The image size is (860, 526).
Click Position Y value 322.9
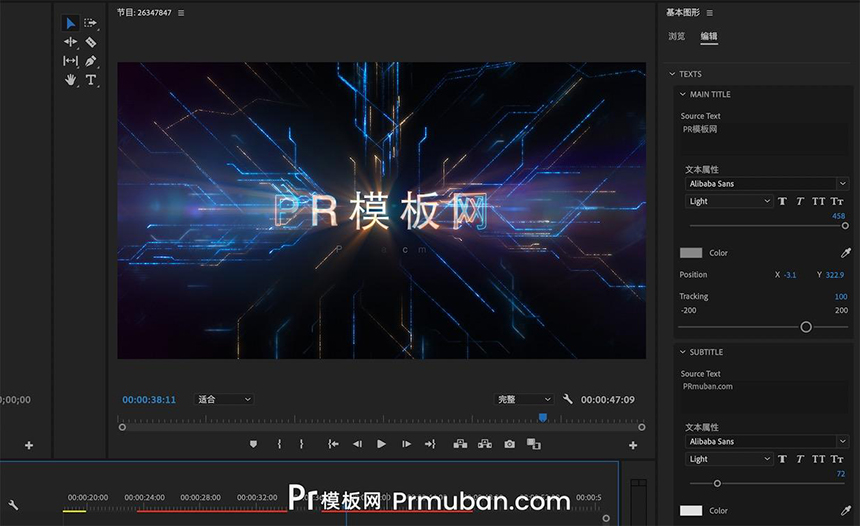click(x=835, y=275)
